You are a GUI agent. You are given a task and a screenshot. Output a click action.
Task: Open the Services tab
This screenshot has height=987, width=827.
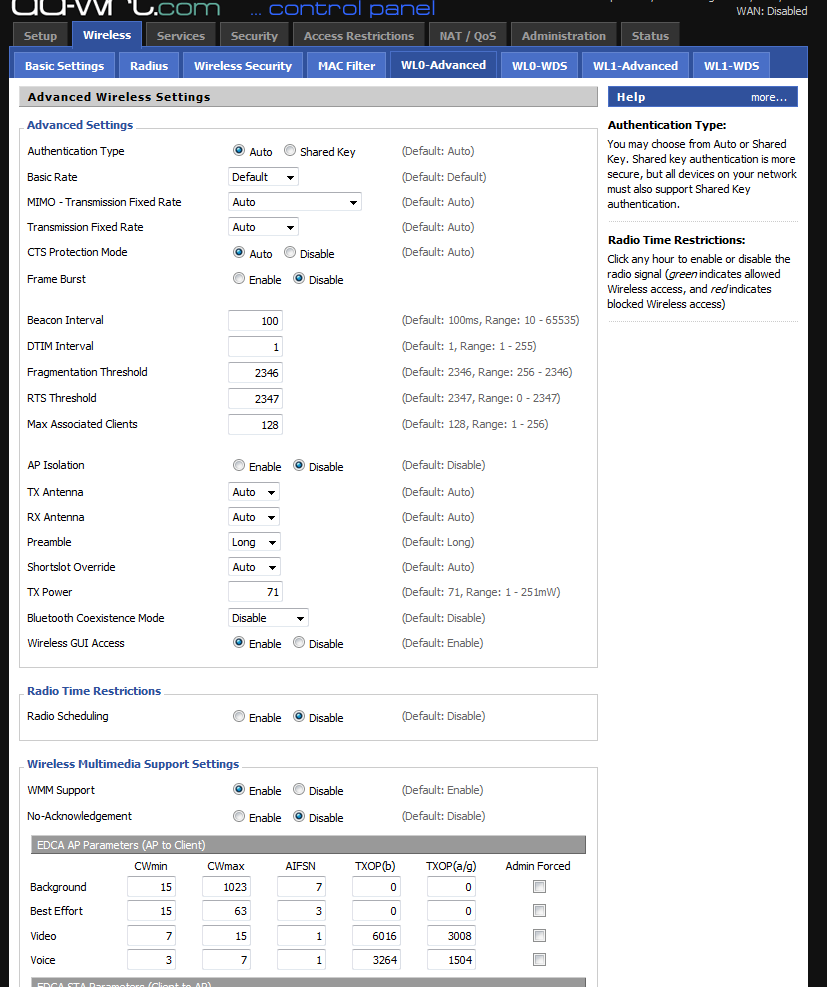coord(181,36)
